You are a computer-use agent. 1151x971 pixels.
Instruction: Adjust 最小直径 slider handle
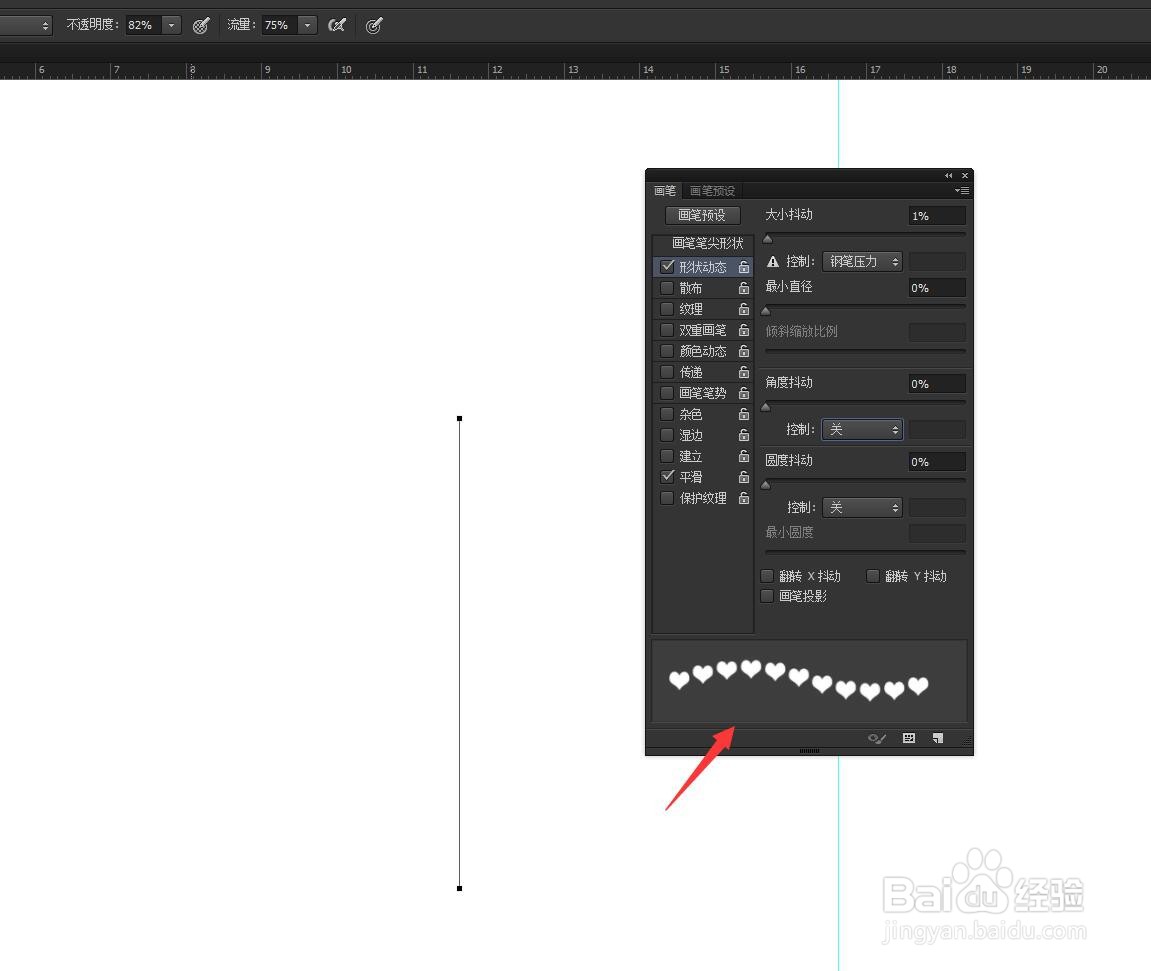pos(766,310)
